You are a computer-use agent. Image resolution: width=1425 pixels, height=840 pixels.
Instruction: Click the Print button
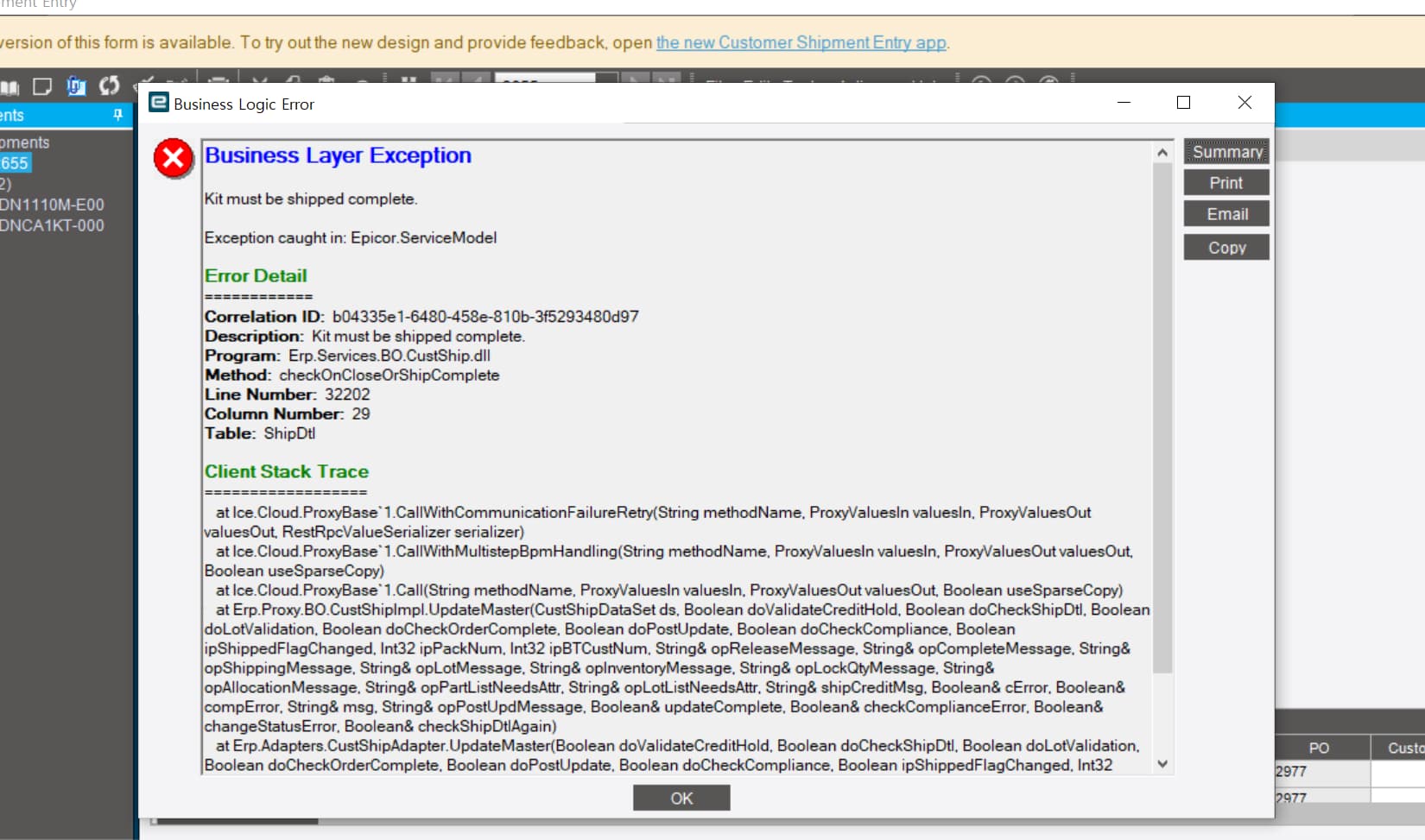tap(1226, 183)
